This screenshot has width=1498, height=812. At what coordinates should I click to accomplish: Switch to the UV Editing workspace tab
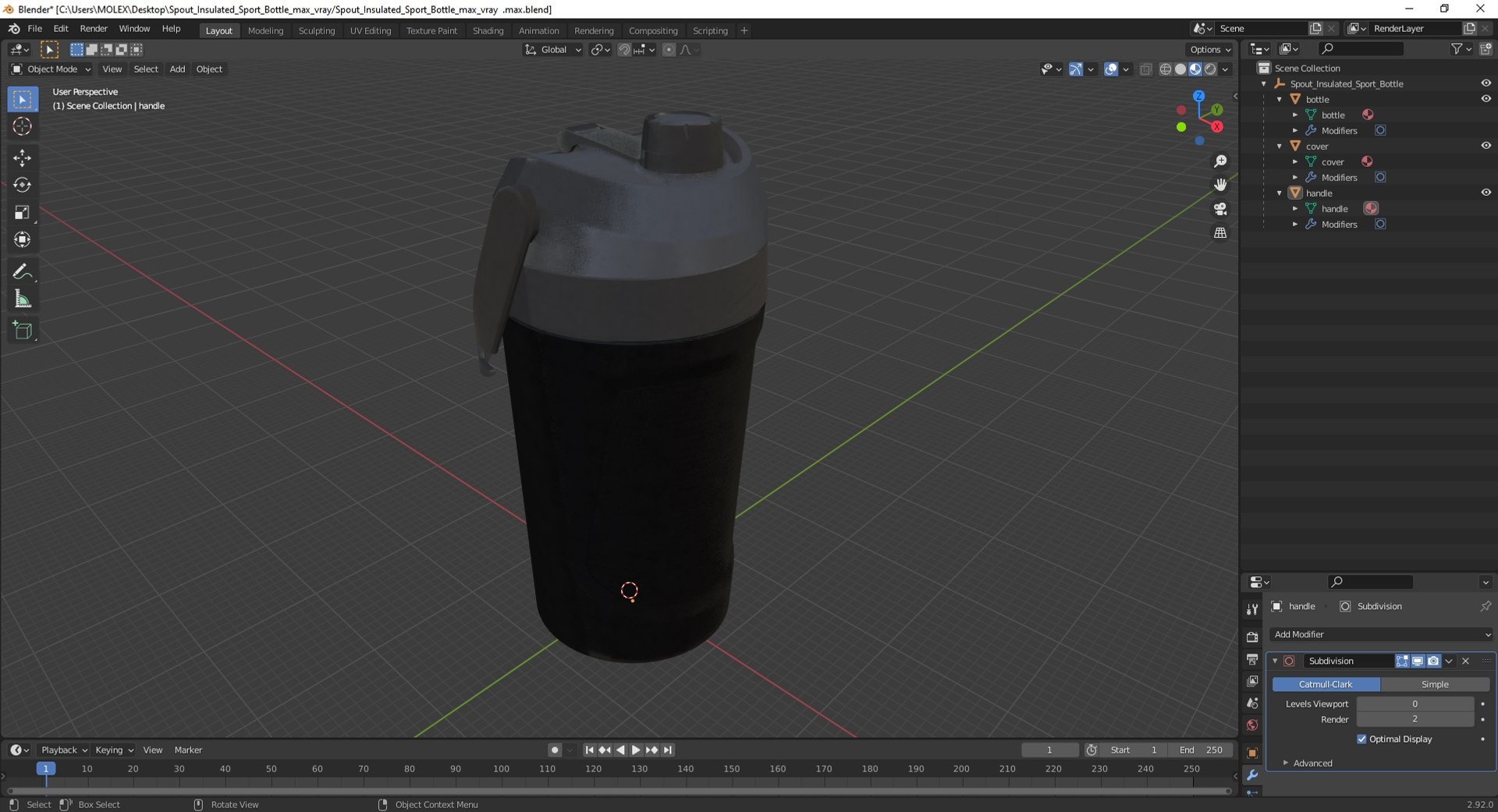coord(370,30)
